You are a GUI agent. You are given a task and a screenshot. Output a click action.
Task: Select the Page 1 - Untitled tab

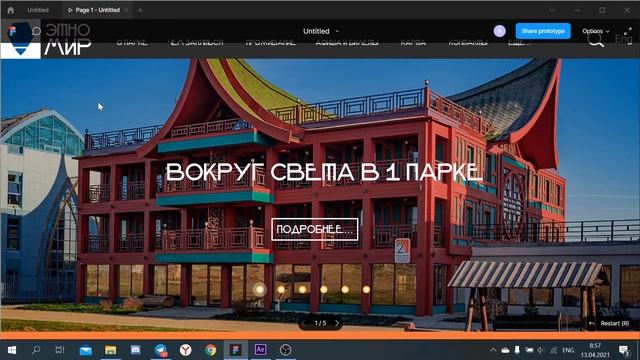pos(97,10)
